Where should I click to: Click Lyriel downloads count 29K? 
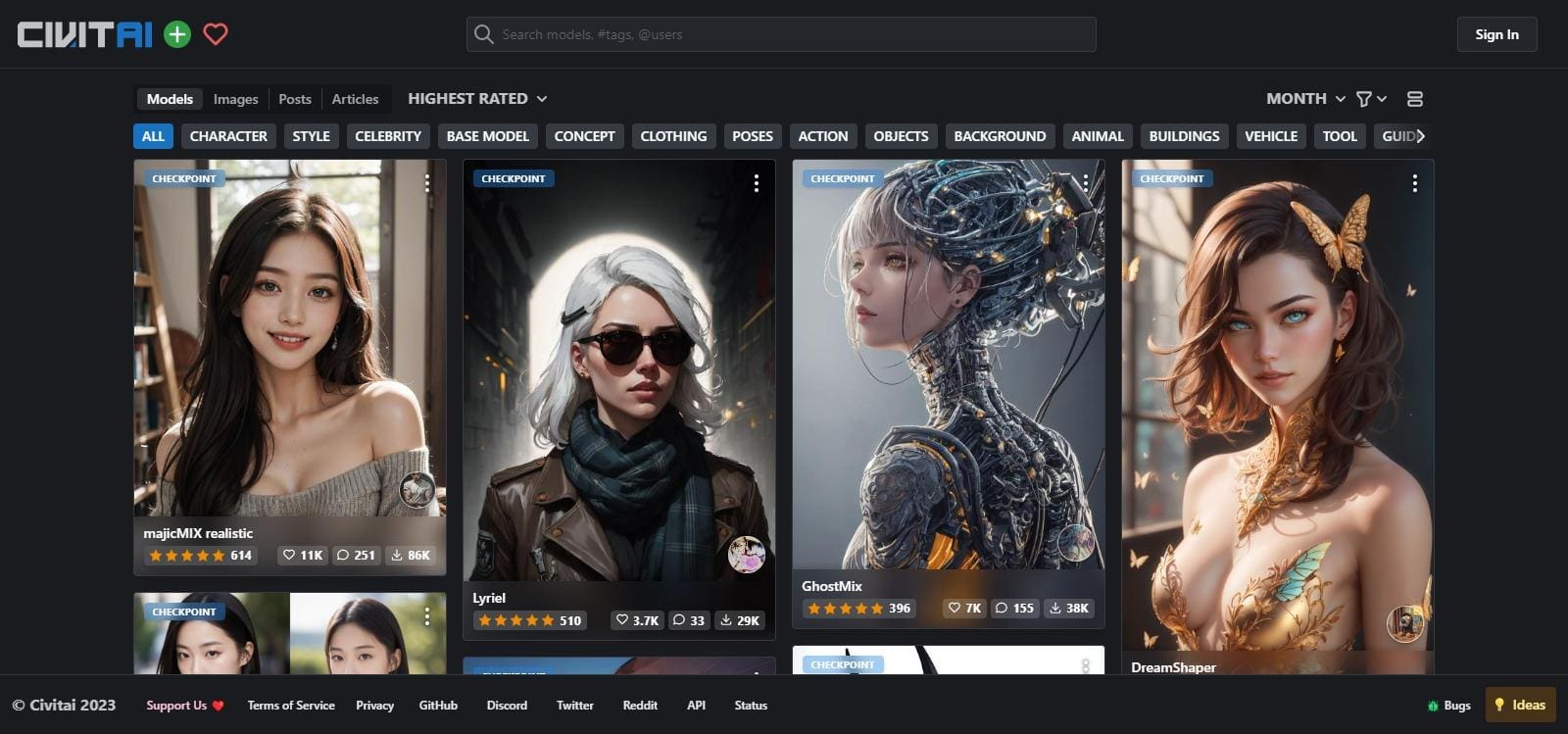tap(740, 620)
